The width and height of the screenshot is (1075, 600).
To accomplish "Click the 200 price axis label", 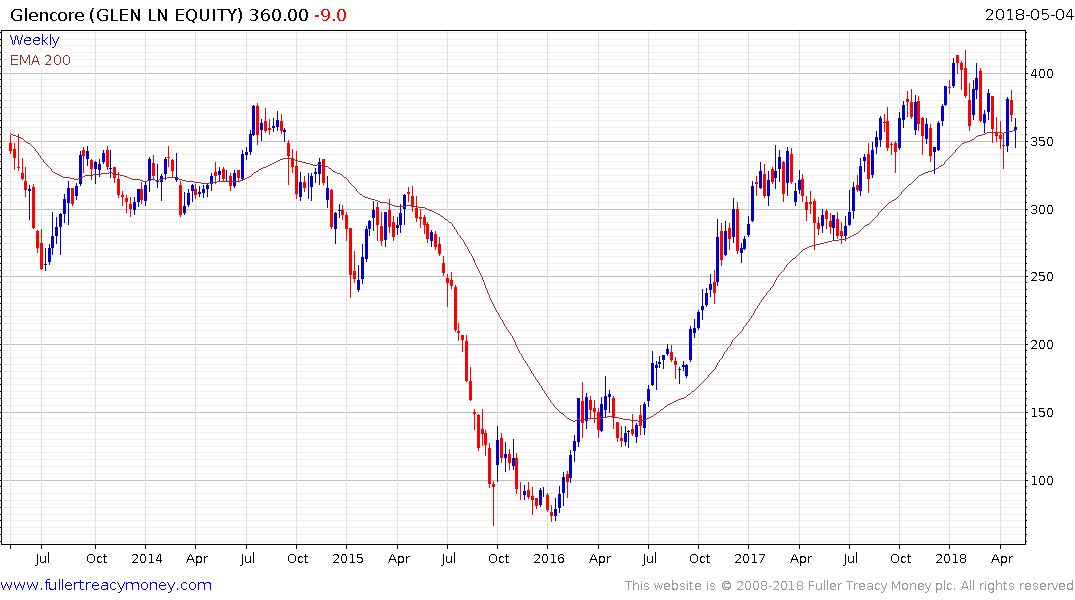I will tap(1042, 344).
